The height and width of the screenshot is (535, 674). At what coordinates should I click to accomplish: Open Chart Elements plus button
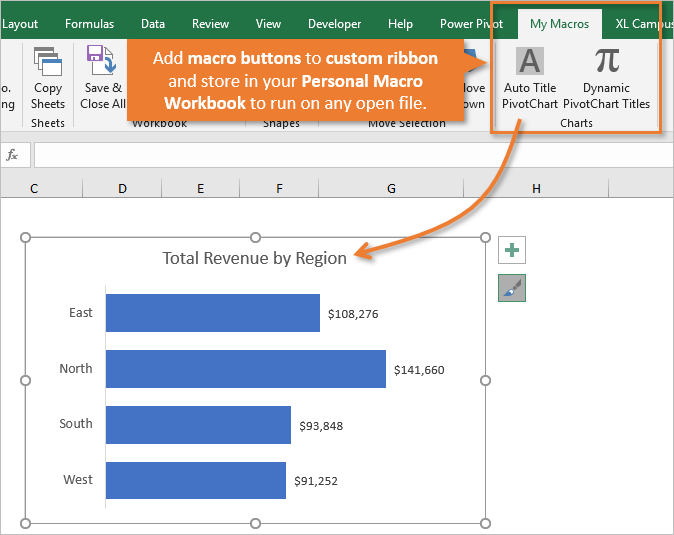512,250
